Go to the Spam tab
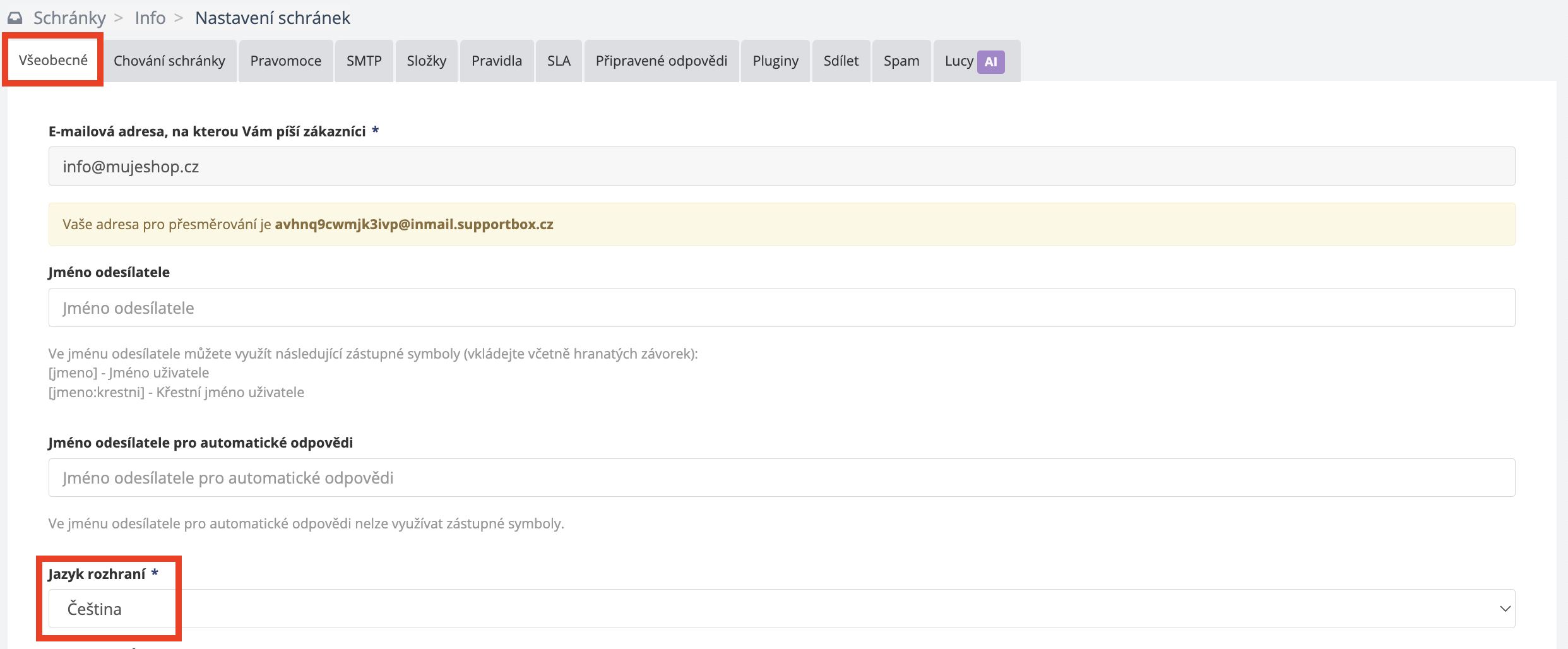This screenshot has height=649, width=1568. (x=901, y=61)
